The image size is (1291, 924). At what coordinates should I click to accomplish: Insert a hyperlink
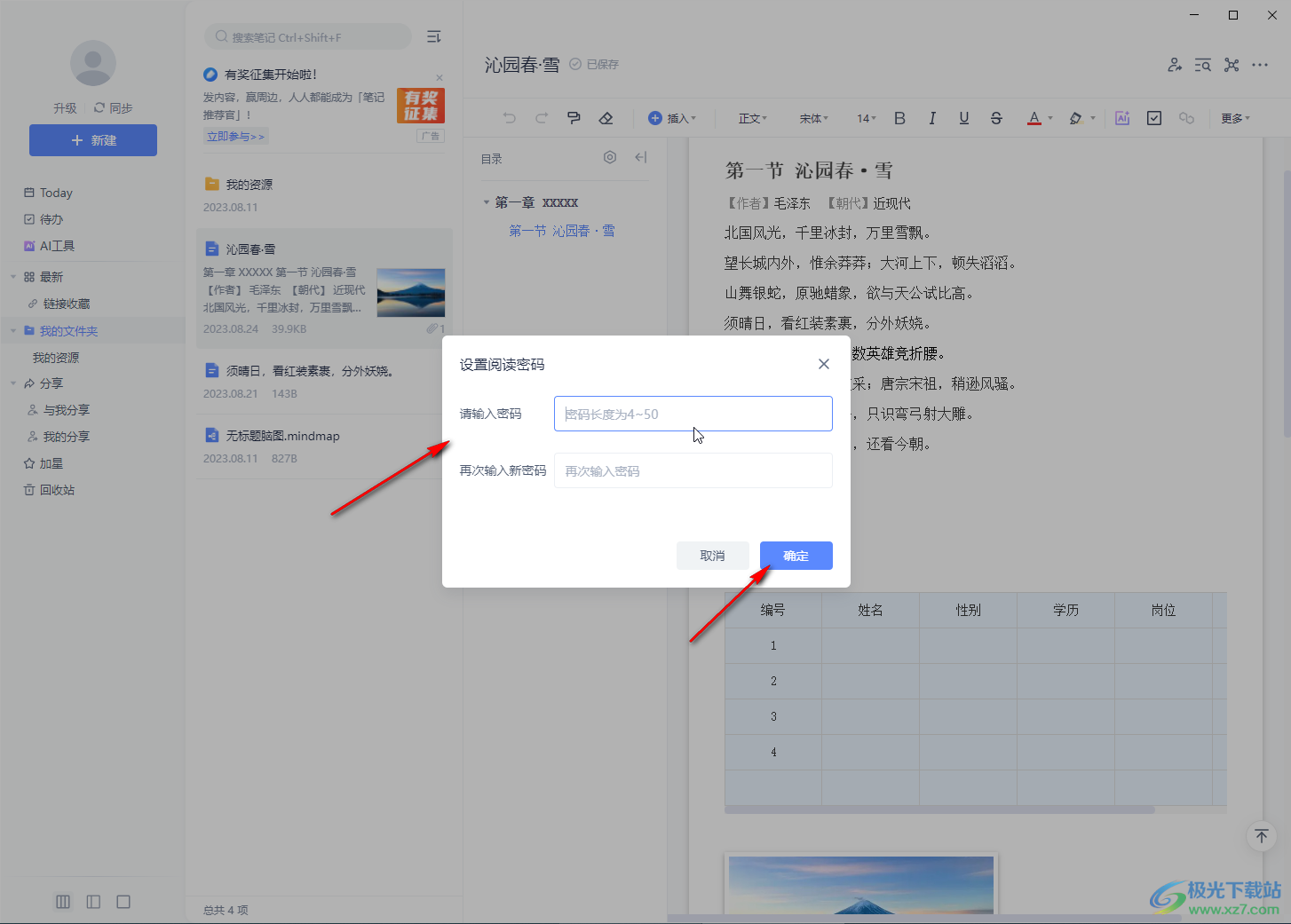point(1186,118)
